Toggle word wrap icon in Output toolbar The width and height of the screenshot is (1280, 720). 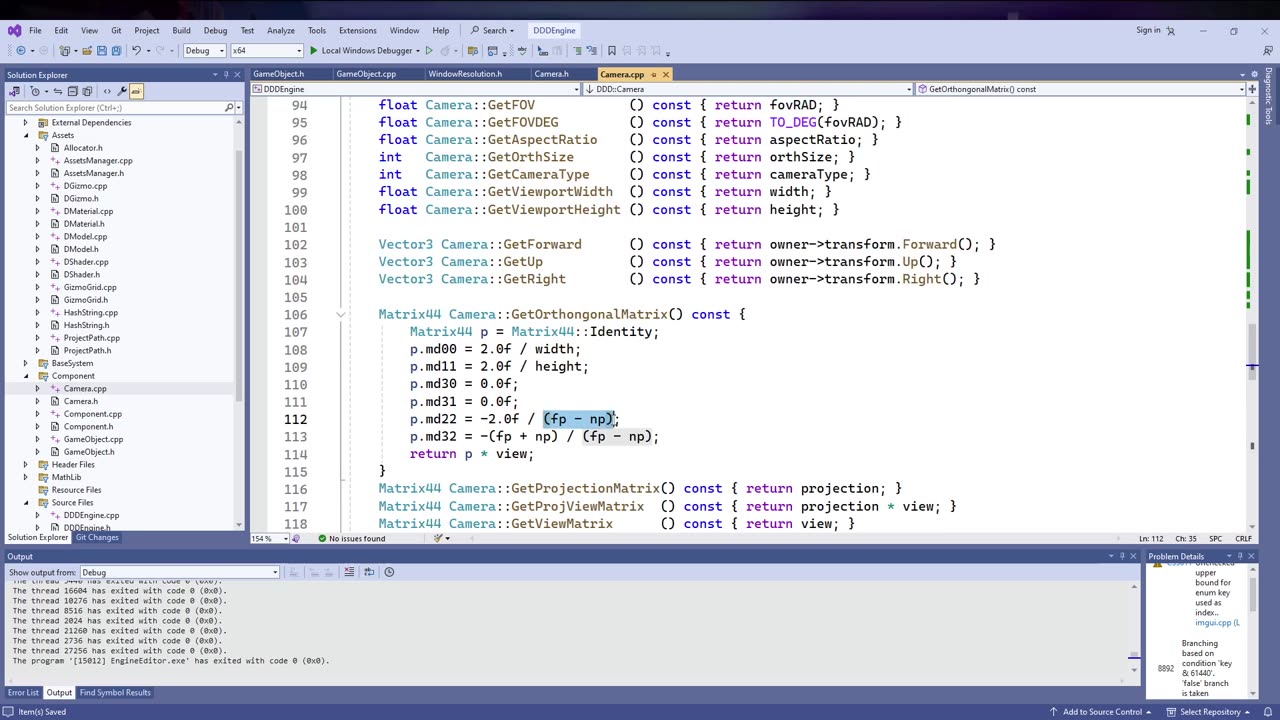tap(369, 572)
